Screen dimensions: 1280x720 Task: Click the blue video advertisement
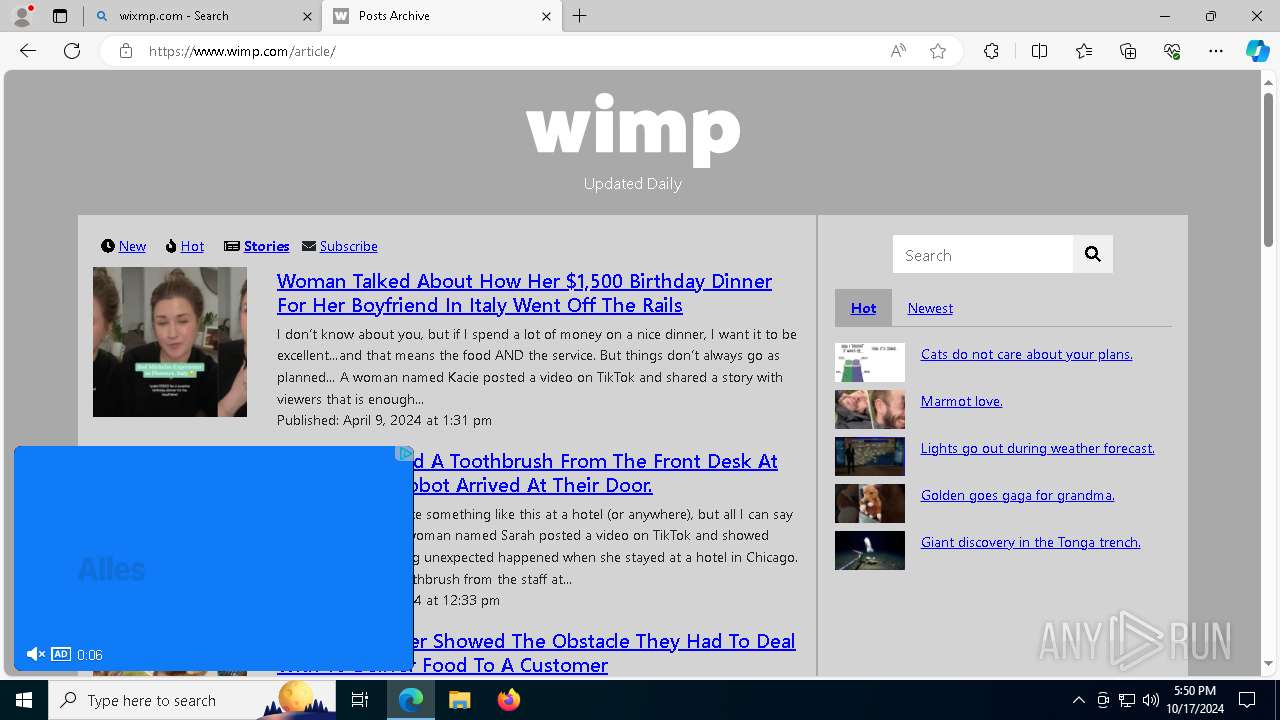point(214,558)
